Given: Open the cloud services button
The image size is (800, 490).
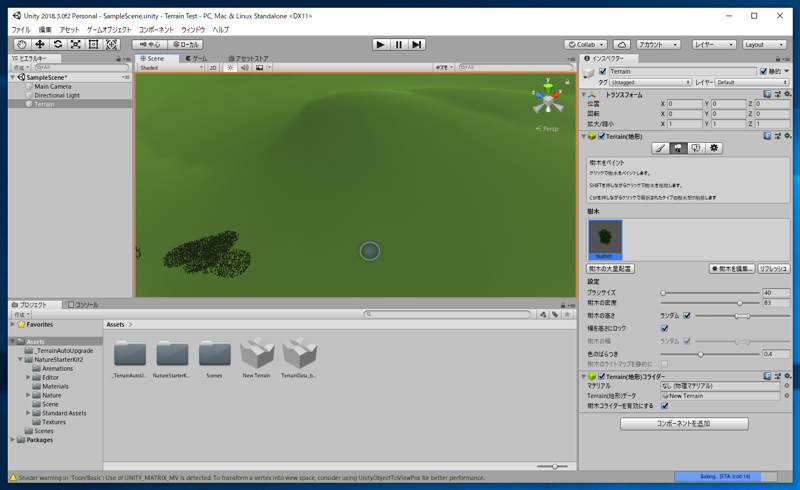Looking at the screenshot, I should [x=621, y=44].
